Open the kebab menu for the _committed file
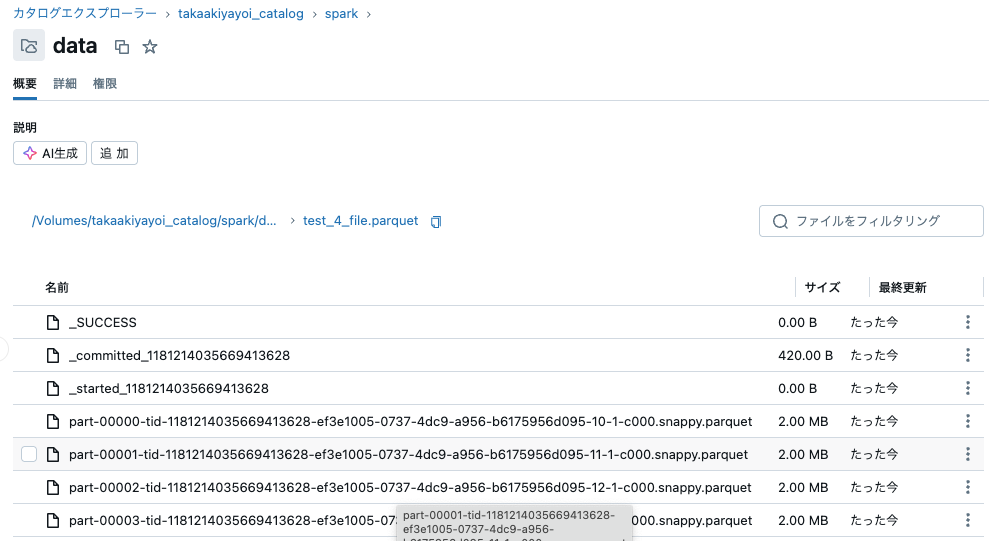The image size is (989, 541). [968, 355]
